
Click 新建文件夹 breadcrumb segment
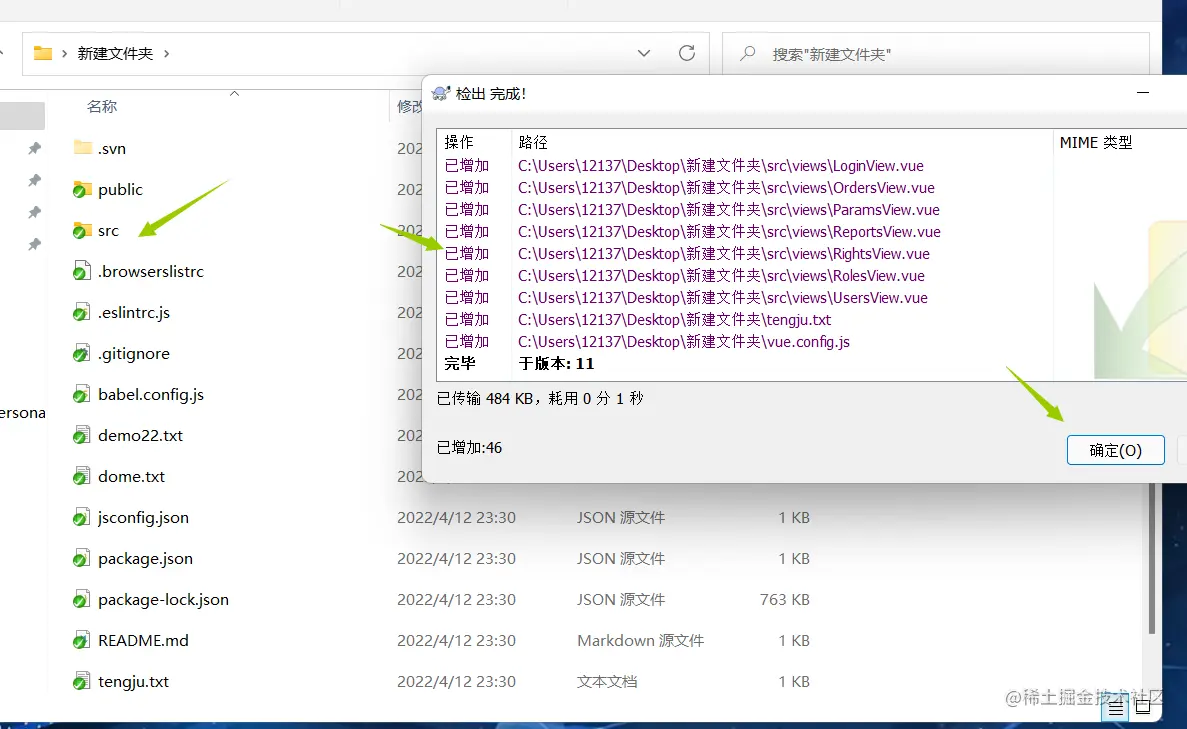115,54
